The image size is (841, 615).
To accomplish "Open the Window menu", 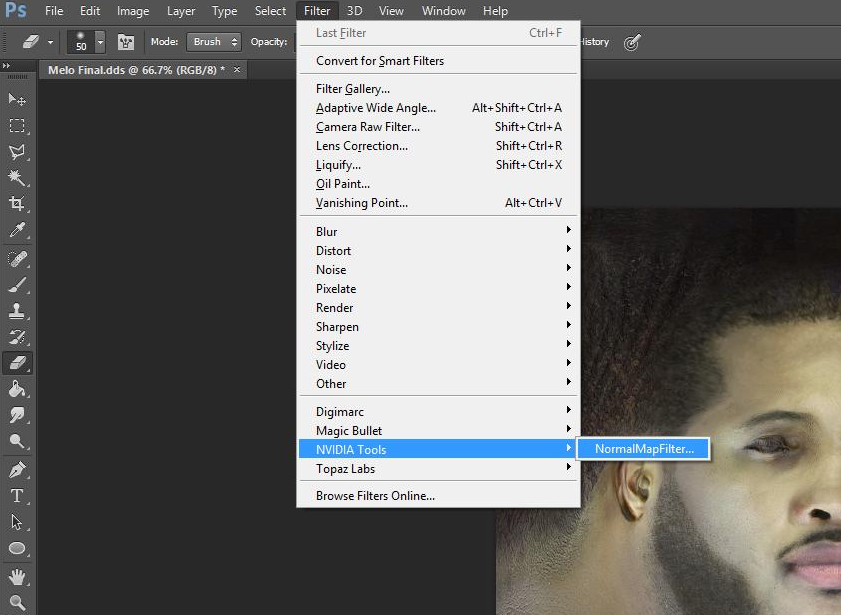I will coord(444,11).
